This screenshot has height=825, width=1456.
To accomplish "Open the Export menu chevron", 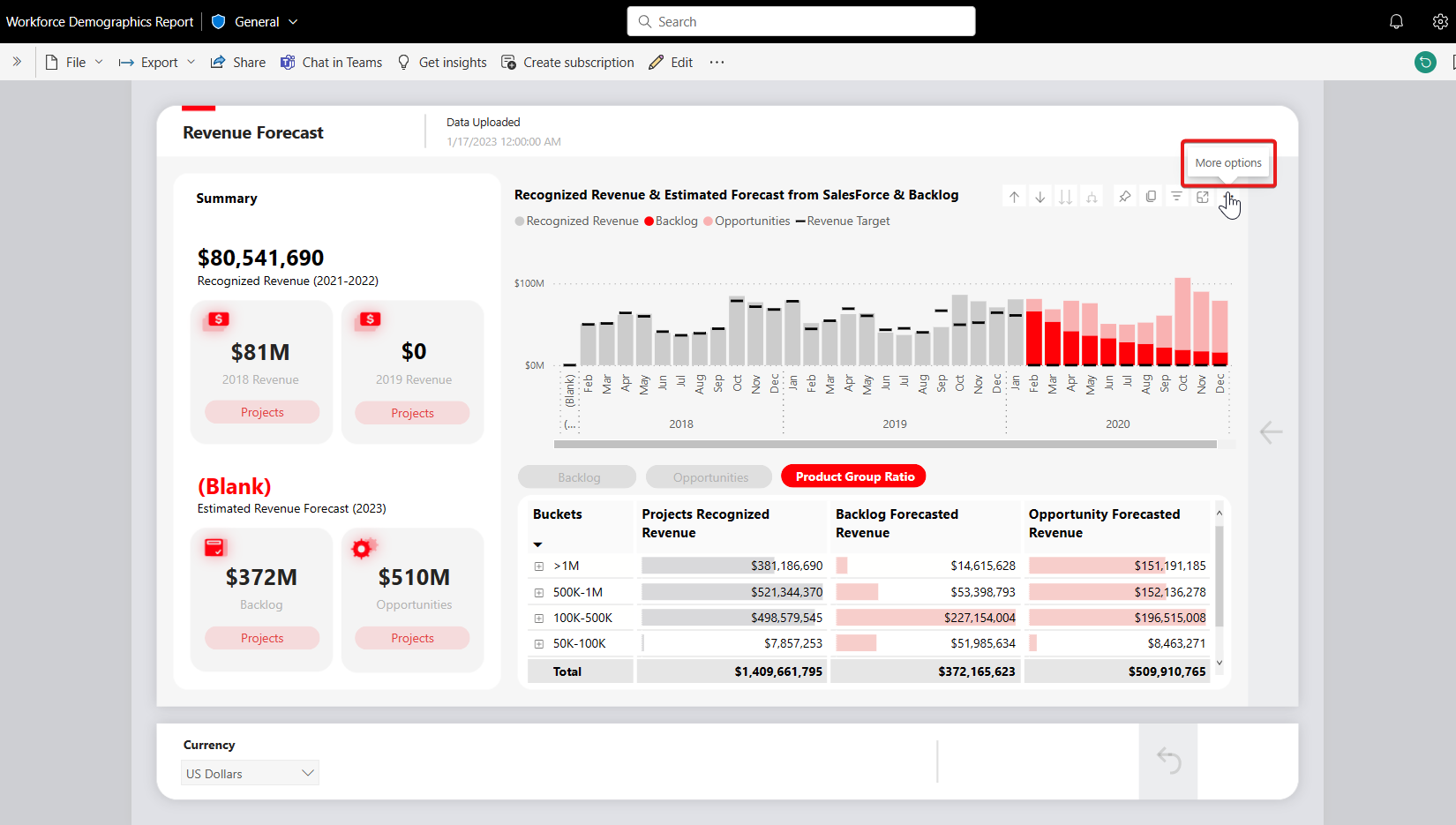I will coord(191,62).
